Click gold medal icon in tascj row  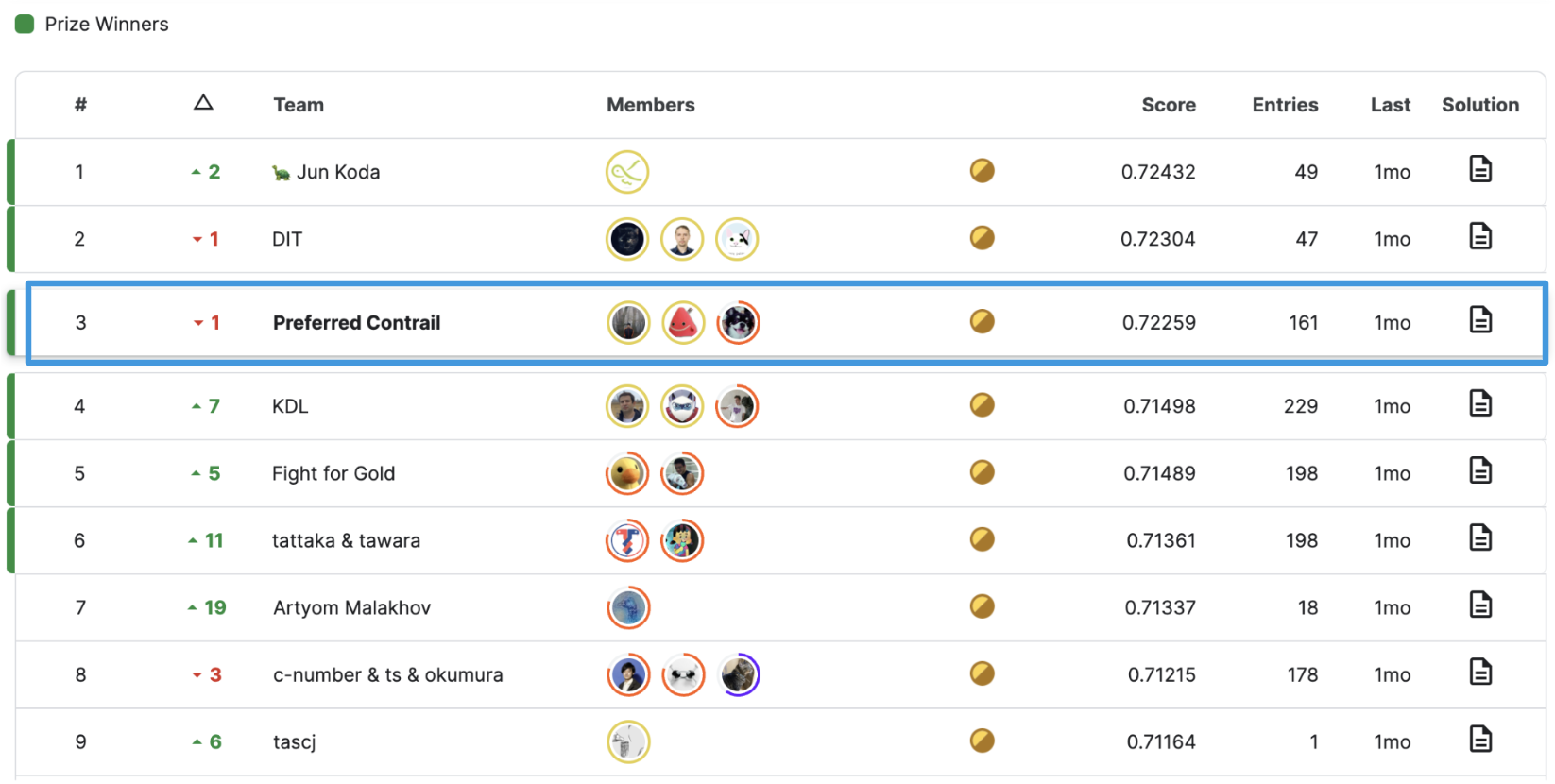pos(983,741)
